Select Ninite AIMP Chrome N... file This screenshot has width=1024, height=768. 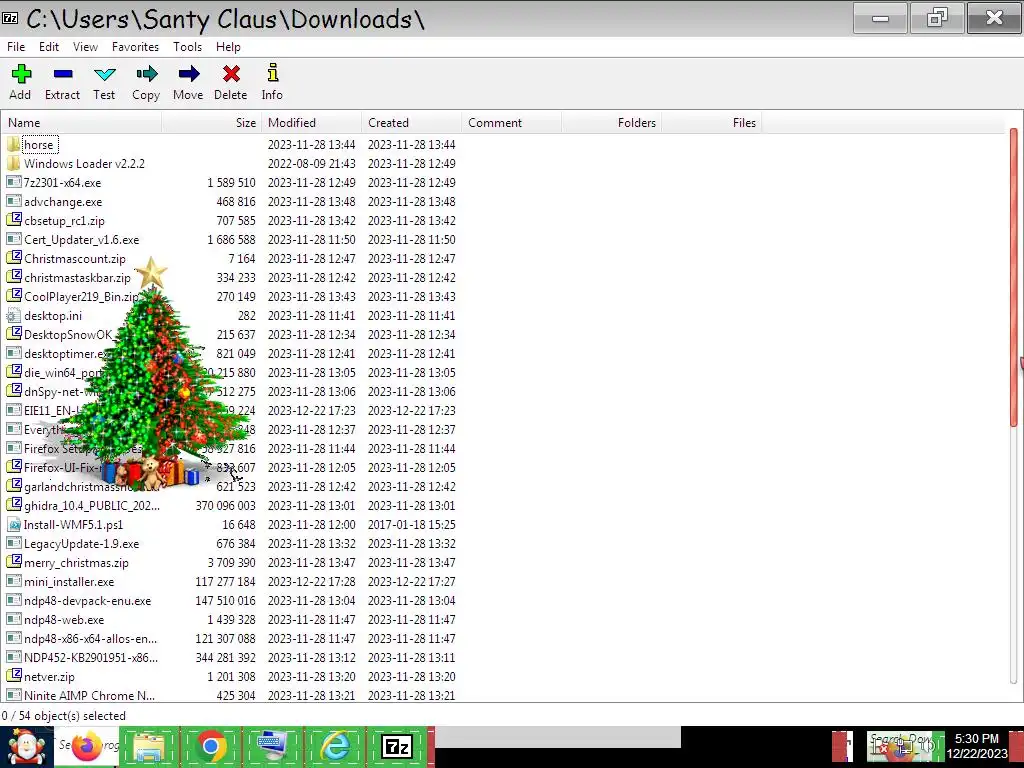(x=89, y=696)
